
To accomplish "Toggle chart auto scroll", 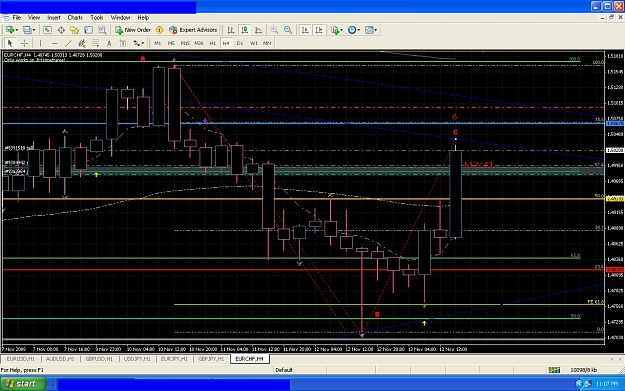I will tap(305, 30).
